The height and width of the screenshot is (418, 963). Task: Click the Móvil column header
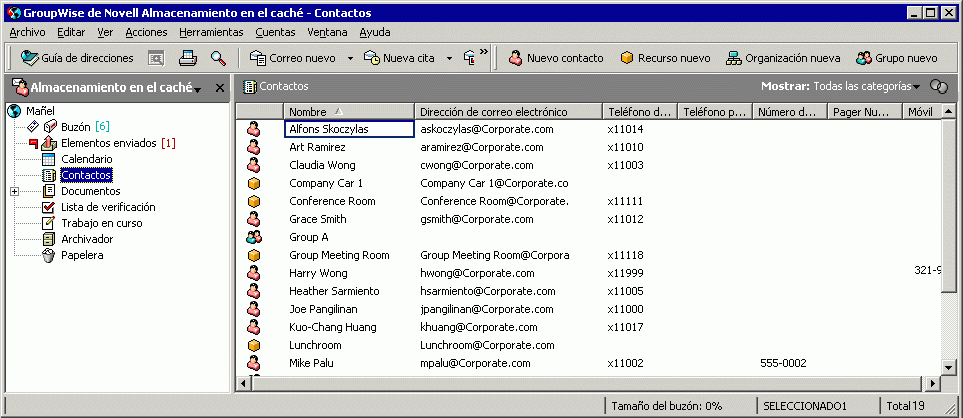tap(921, 111)
